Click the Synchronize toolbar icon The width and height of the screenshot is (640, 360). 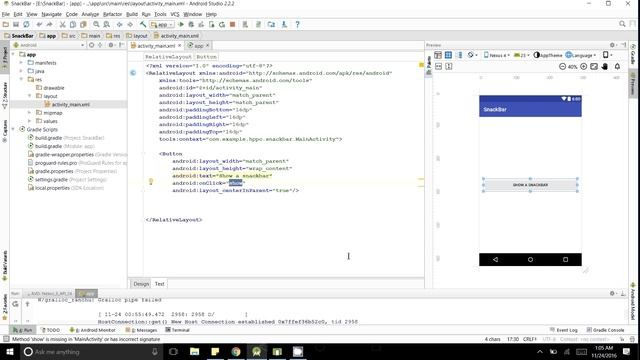(26, 24)
